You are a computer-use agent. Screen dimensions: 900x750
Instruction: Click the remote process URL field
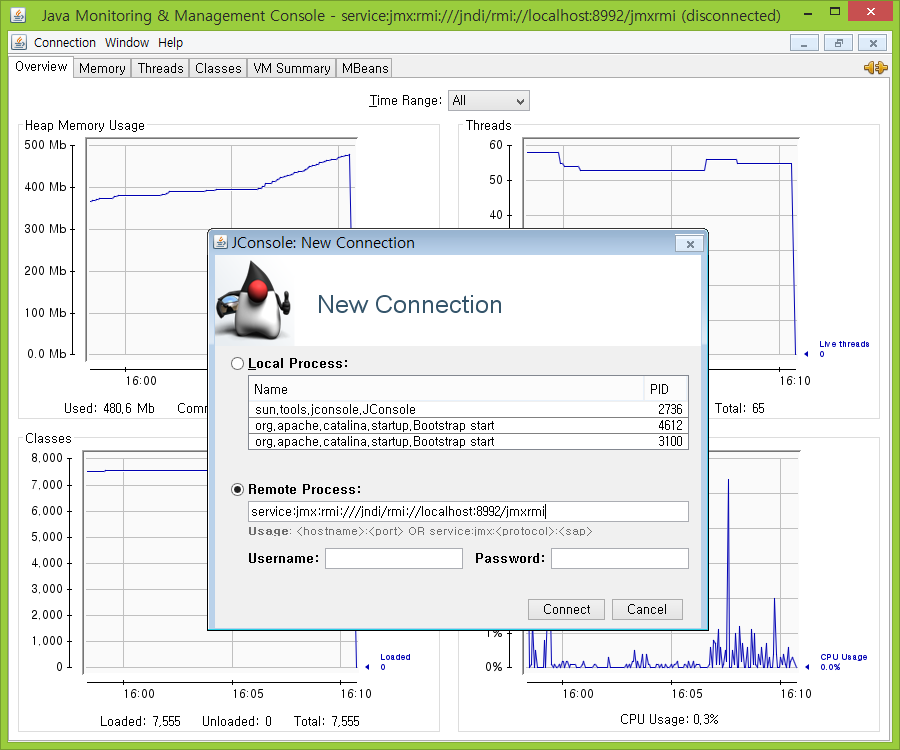pos(468,512)
